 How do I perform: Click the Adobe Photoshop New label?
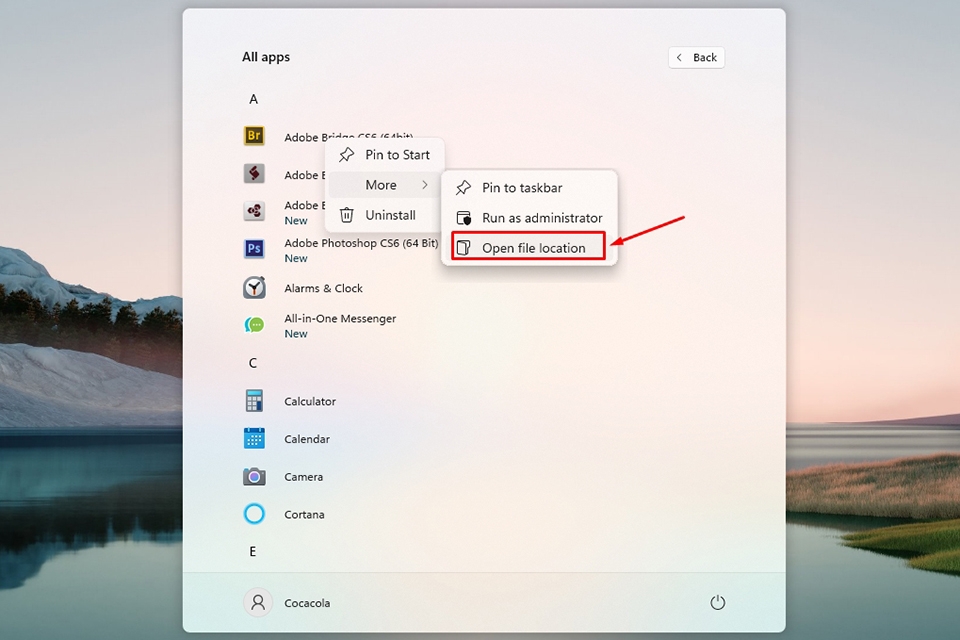pyautogui.click(x=295, y=258)
